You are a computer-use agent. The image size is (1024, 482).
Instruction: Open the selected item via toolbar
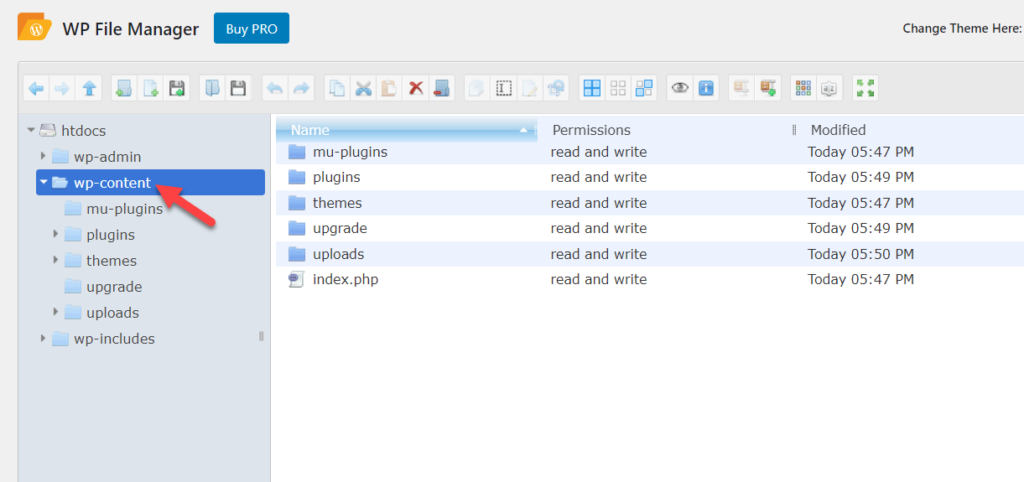212,88
